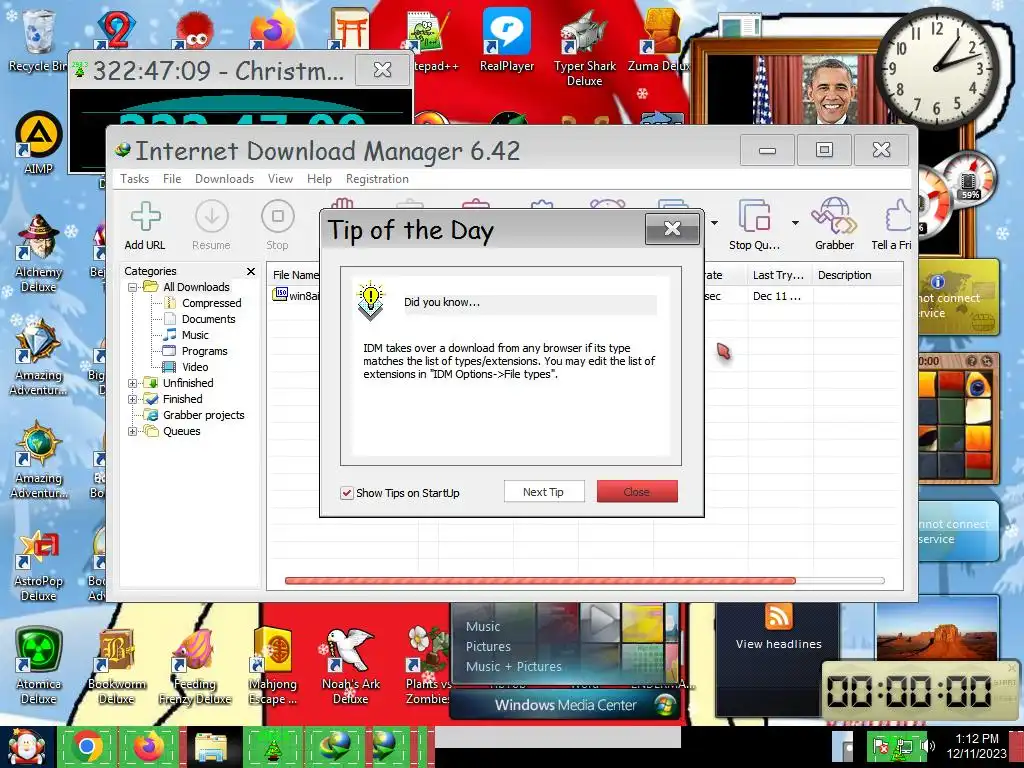
Task: Open the Registration menu
Action: pos(377,179)
